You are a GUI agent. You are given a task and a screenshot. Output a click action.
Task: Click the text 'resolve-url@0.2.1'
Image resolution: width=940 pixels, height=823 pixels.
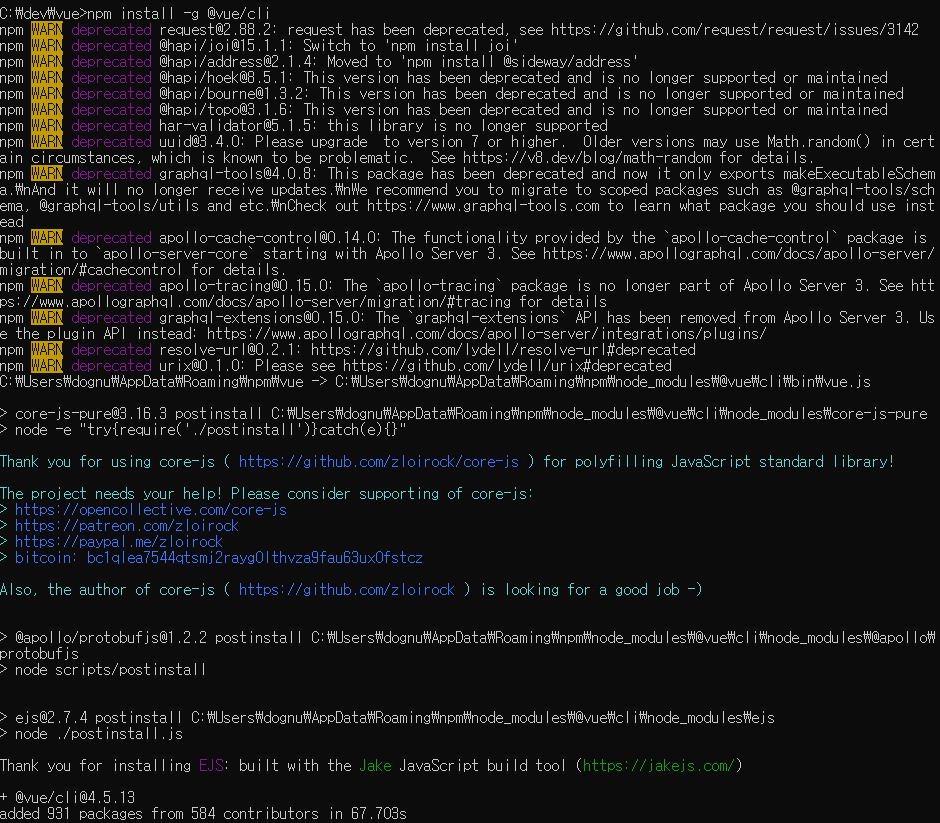pyautogui.click(x=231, y=349)
